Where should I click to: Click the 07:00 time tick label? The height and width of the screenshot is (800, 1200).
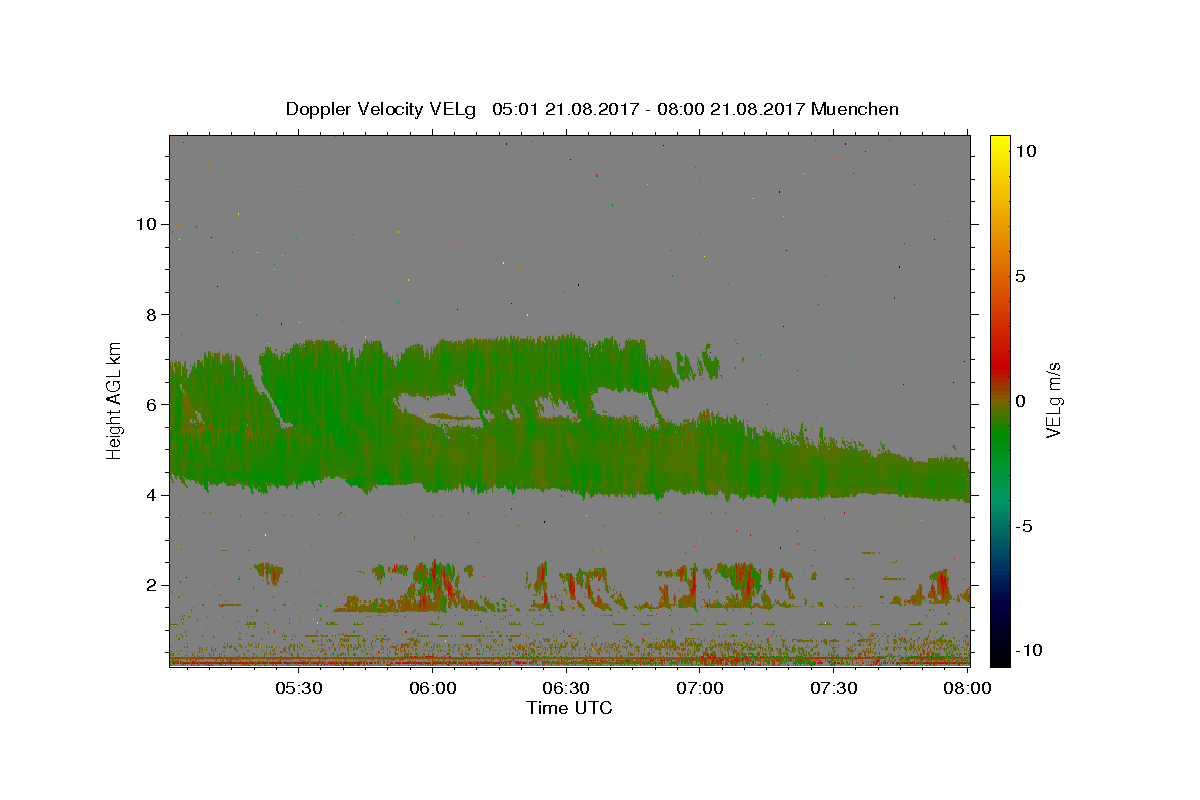tap(700, 689)
